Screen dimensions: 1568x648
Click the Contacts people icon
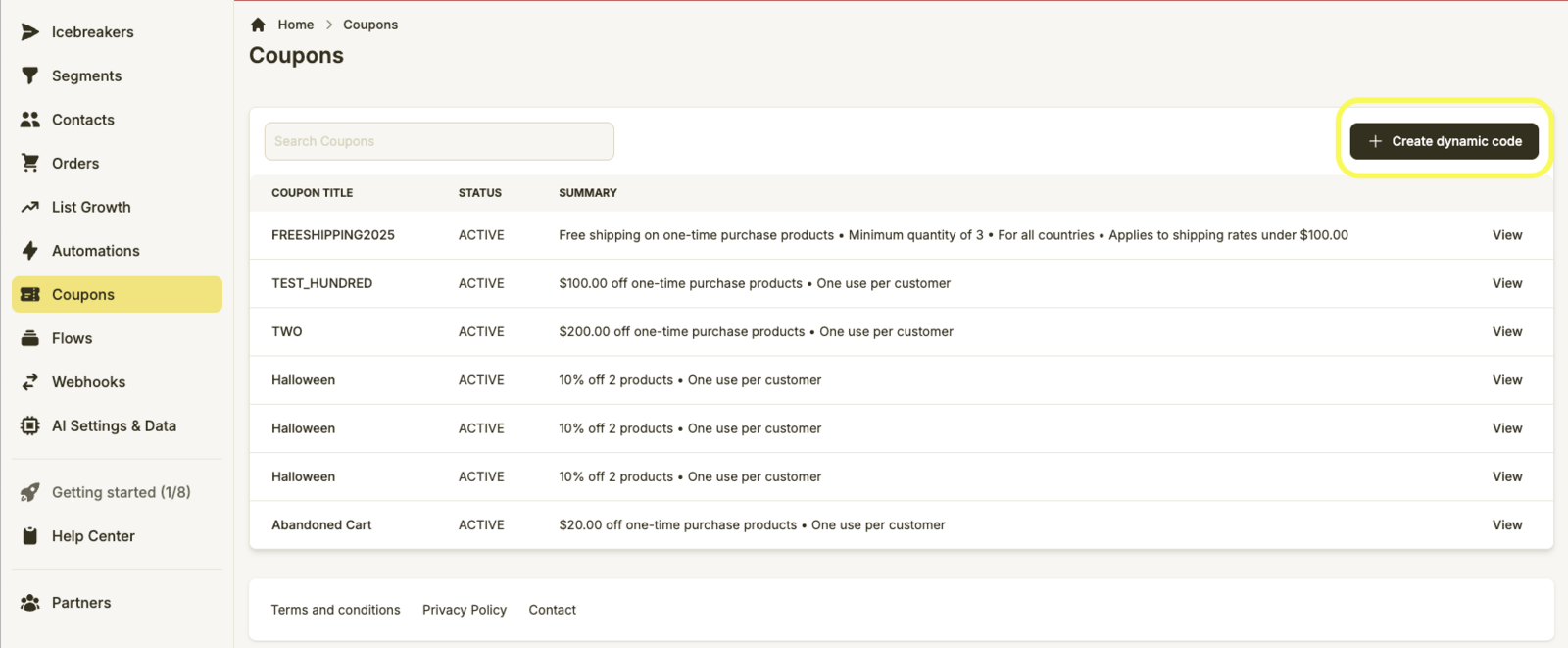(30, 120)
